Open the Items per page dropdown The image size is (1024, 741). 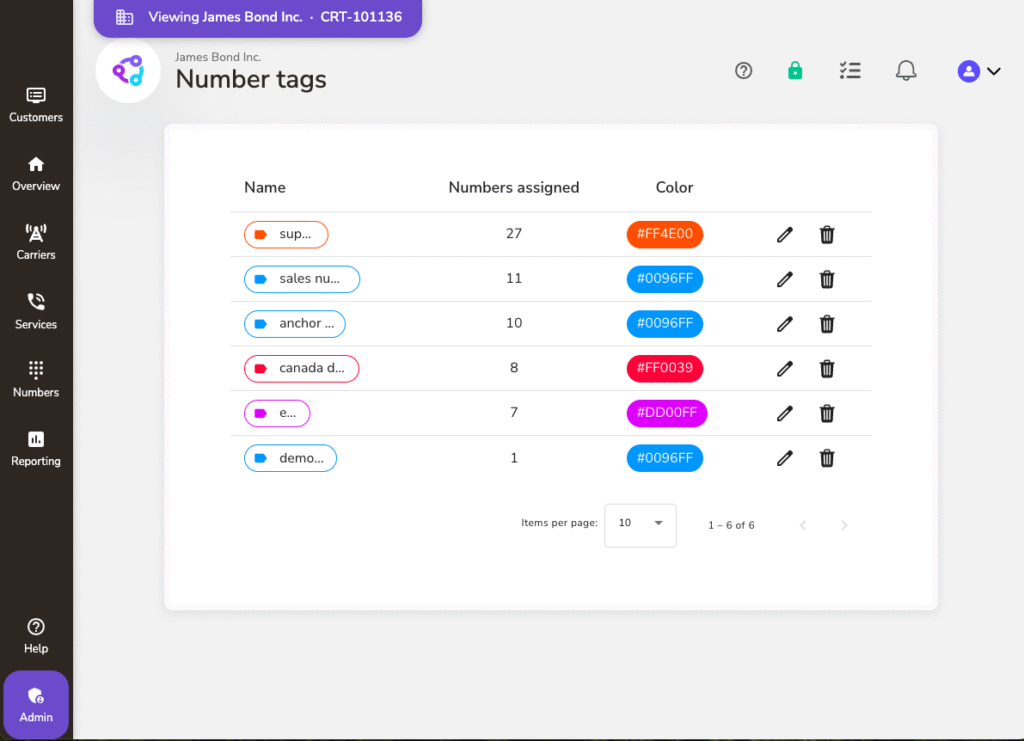pyautogui.click(x=640, y=523)
